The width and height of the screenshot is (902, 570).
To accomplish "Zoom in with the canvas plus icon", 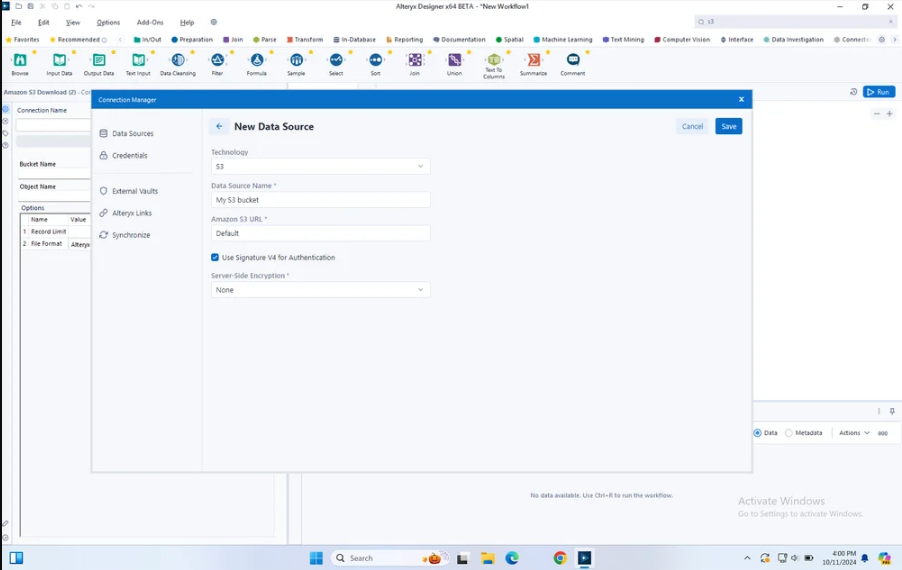I will coord(889,114).
